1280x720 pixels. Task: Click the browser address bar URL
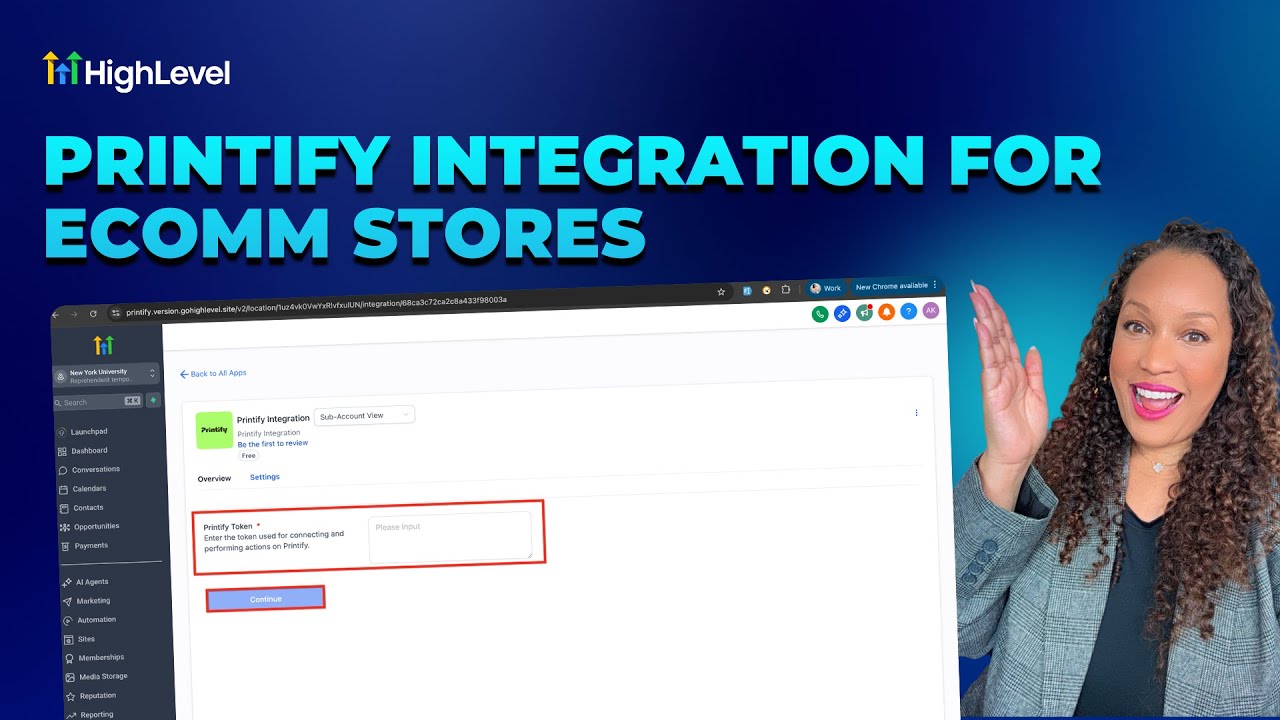317,306
